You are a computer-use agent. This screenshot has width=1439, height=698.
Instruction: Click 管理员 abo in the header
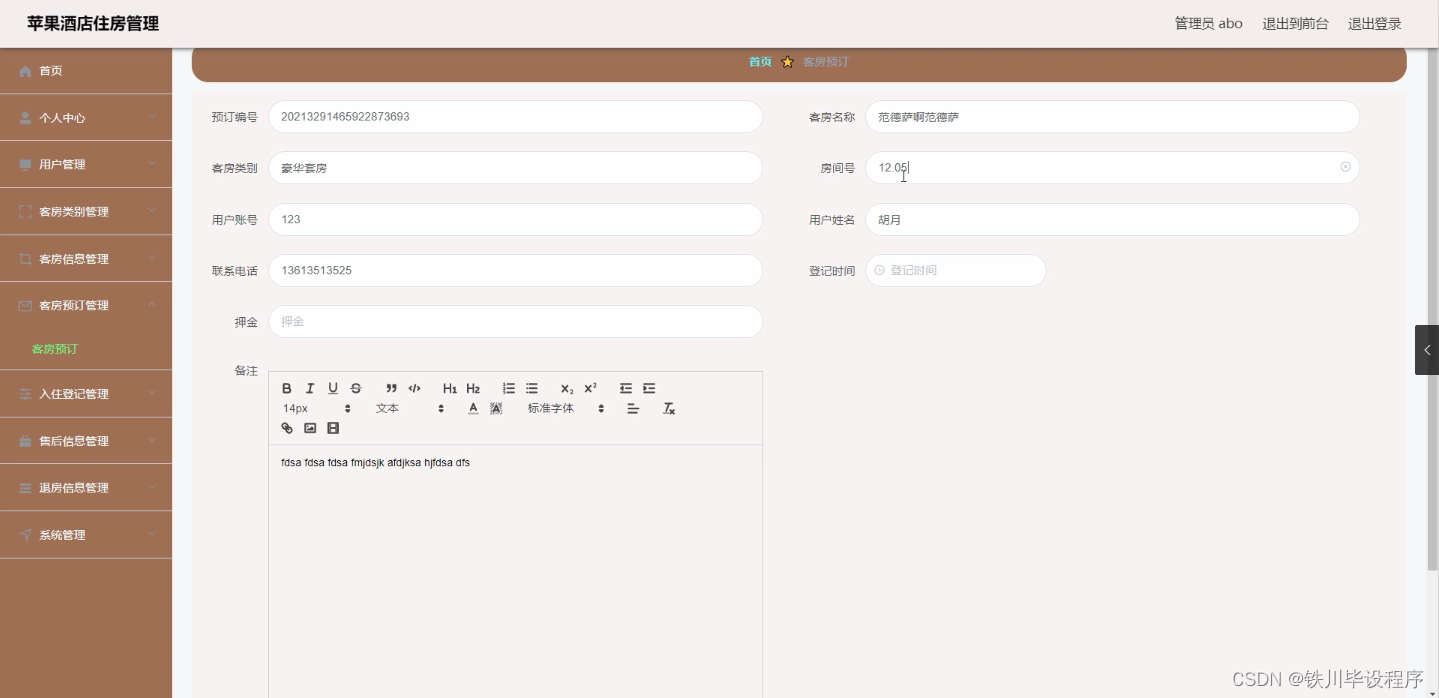1208,24
